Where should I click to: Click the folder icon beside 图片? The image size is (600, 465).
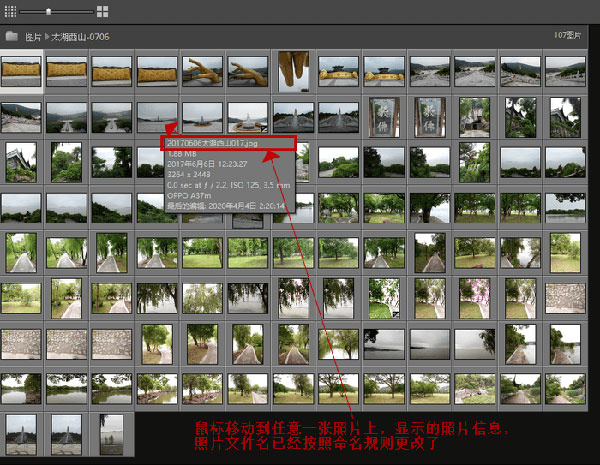11,36
